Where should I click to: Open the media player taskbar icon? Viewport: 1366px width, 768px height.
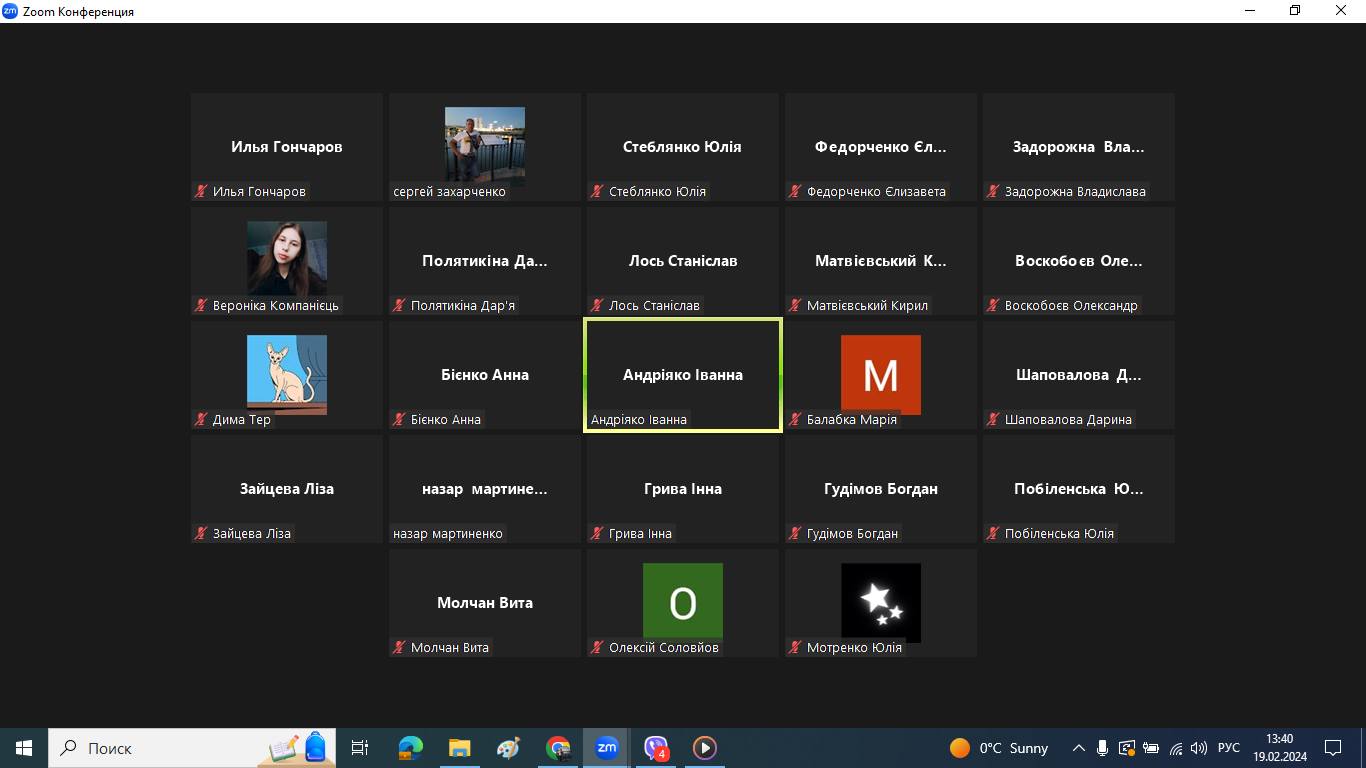coord(705,748)
